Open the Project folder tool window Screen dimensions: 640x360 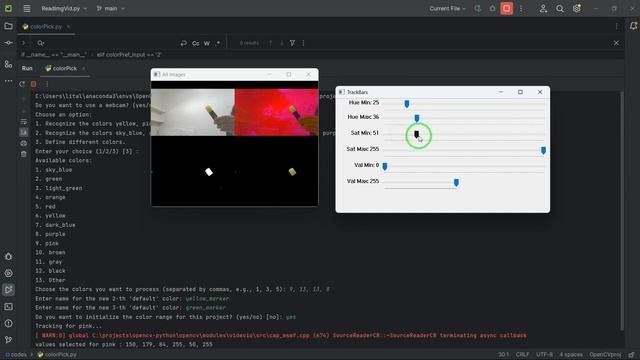(8, 26)
